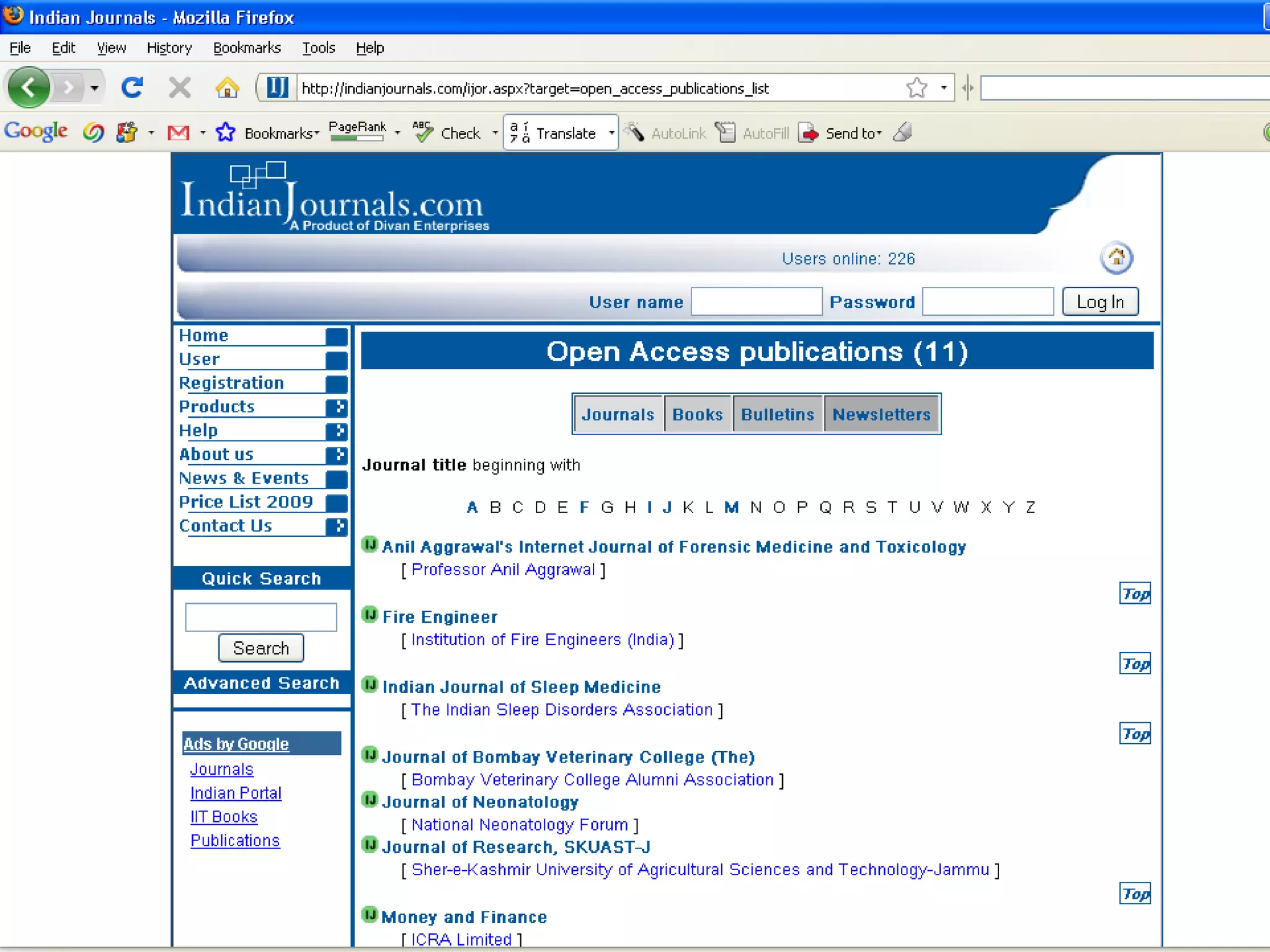Filter journal titles by letter M

coord(731,508)
